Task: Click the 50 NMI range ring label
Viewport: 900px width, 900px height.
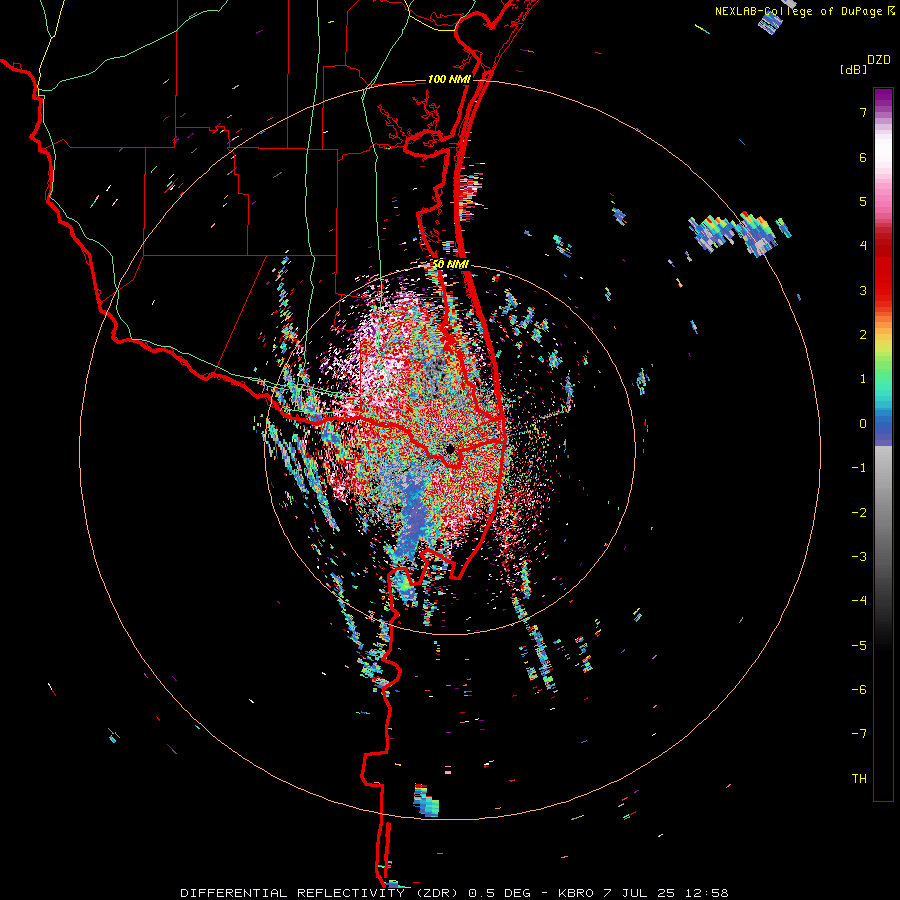Action: coord(449,265)
